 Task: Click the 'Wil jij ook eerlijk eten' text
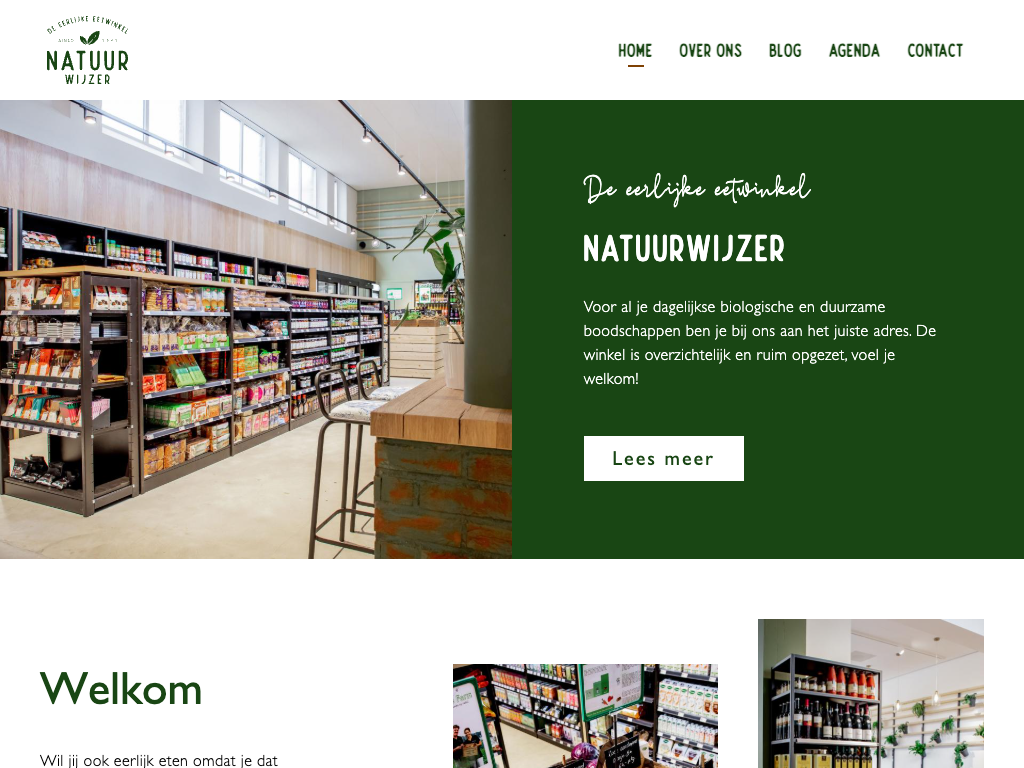pyautogui.click(x=159, y=760)
